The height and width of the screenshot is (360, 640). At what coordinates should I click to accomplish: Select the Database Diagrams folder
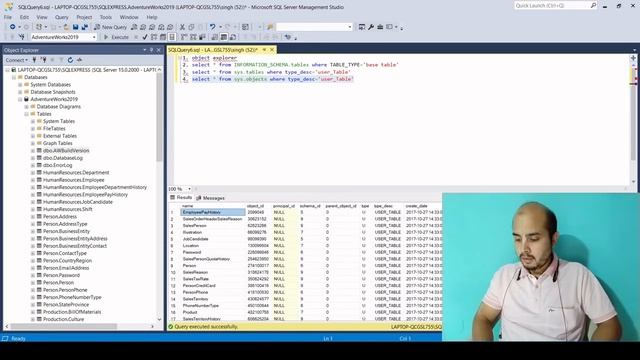(x=59, y=107)
